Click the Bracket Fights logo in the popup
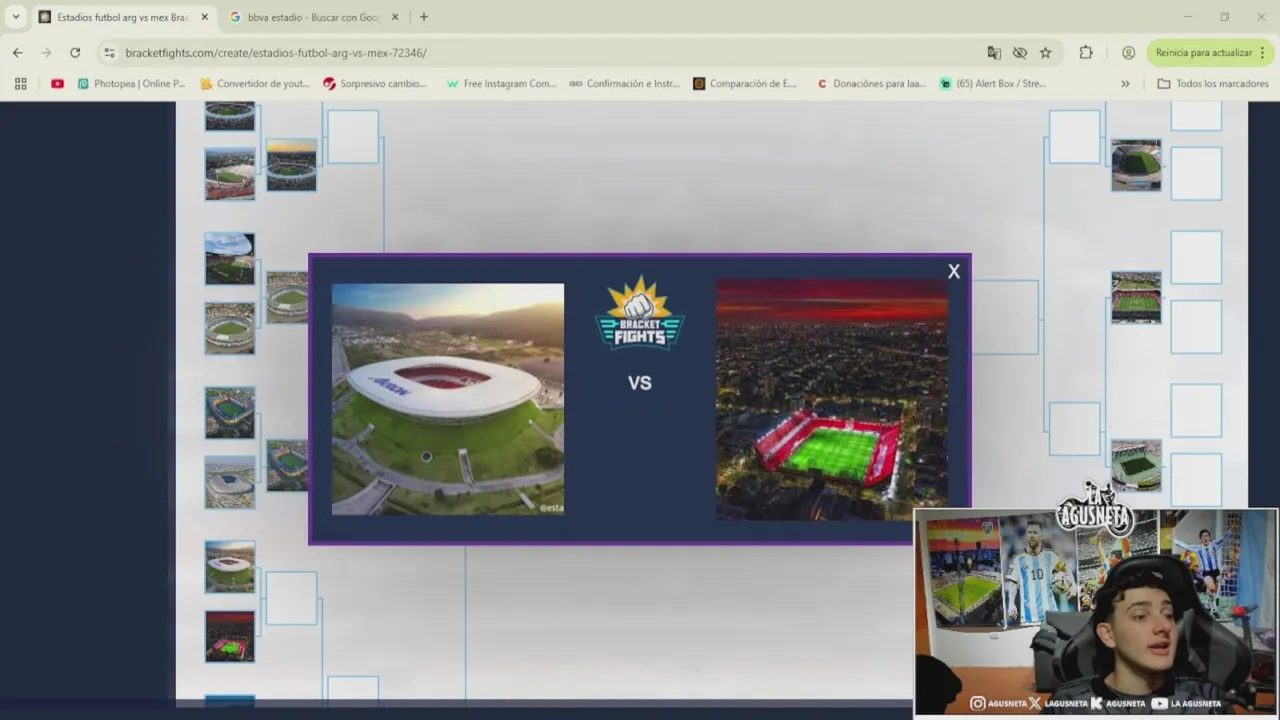1280x720 pixels. click(639, 315)
